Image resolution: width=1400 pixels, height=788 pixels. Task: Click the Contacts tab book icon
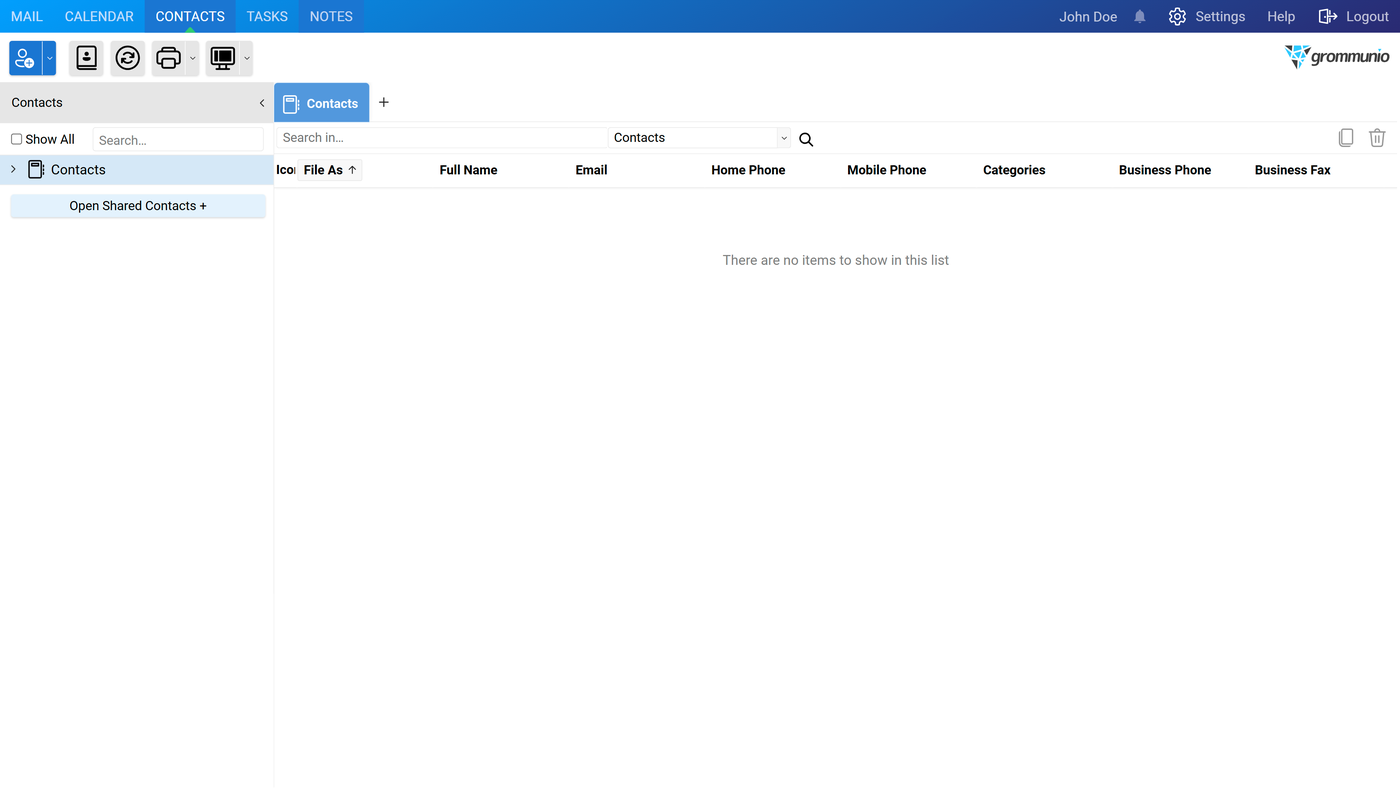coord(291,104)
